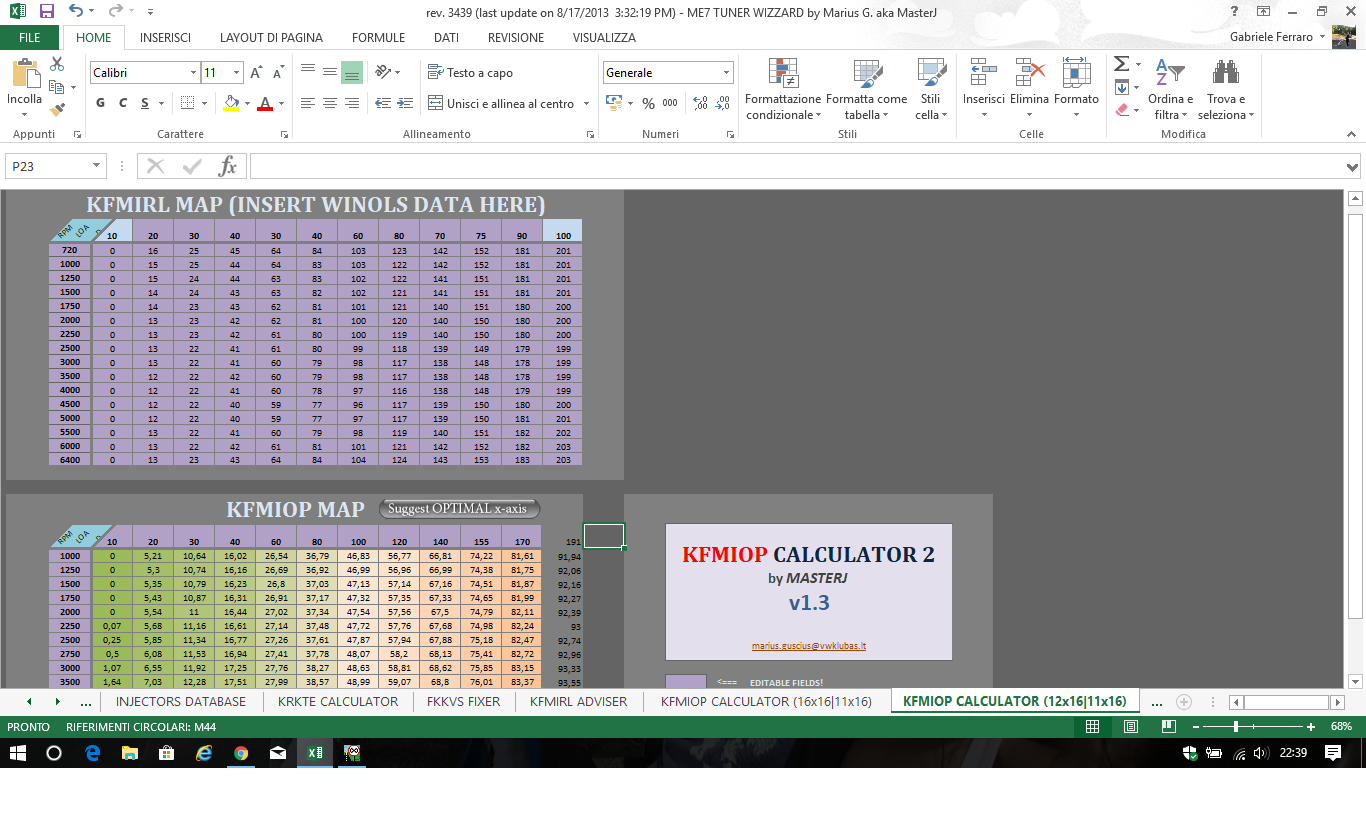The height and width of the screenshot is (833, 1366).
Task: Open KRKTE CALCULATOR sheet tab
Action: click(x=338, y=702)
